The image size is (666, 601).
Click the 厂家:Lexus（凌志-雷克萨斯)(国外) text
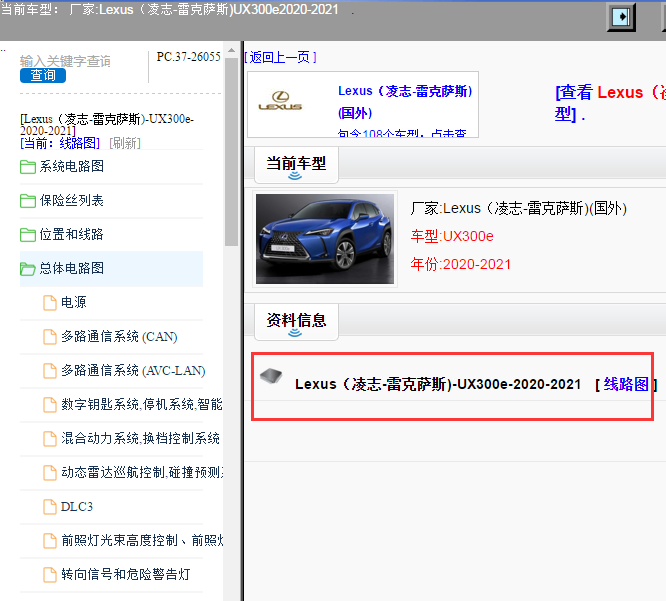519,208
